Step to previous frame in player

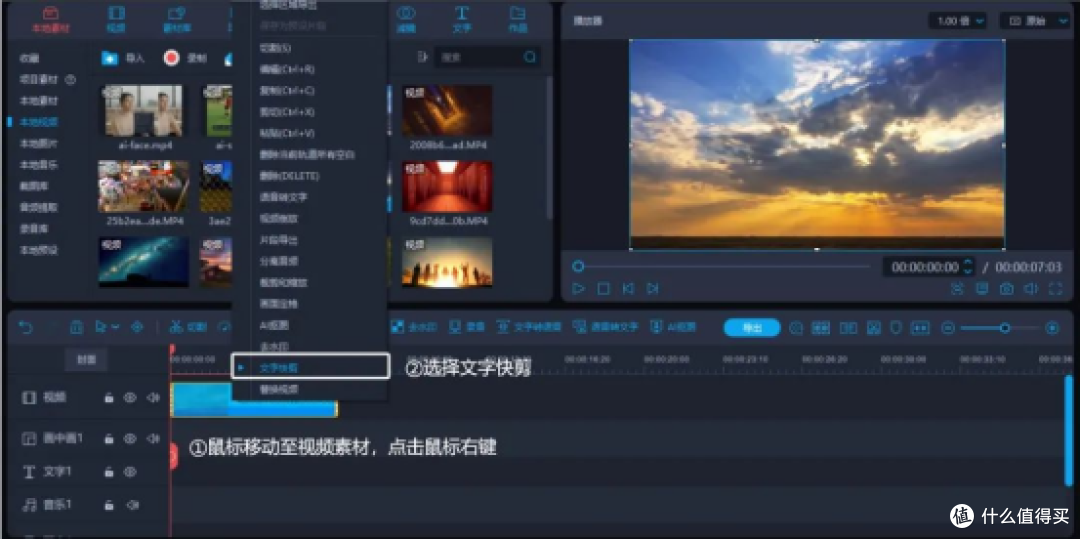click(x=628, y=288)
